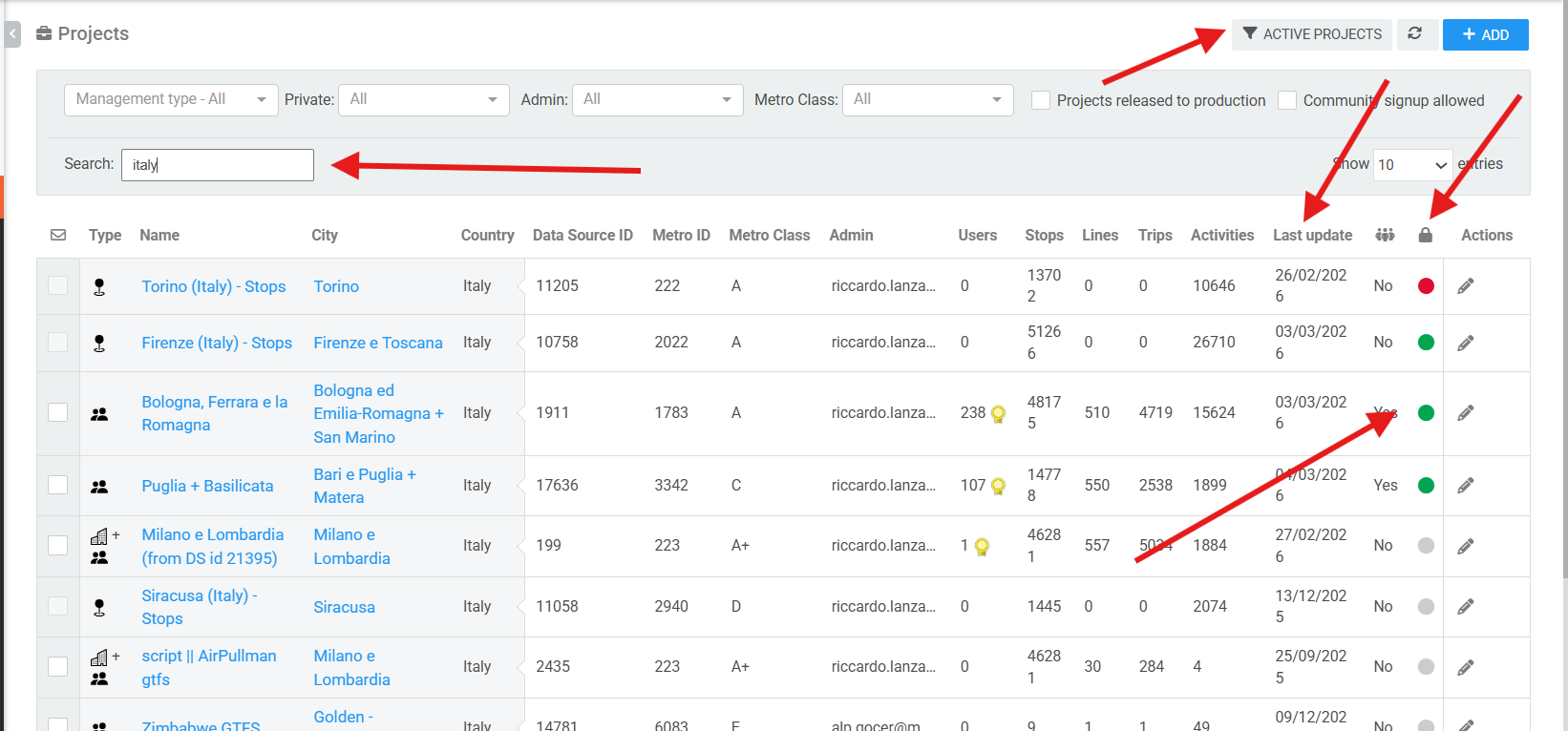Click the refresh projects icon button

[1415, 34]
